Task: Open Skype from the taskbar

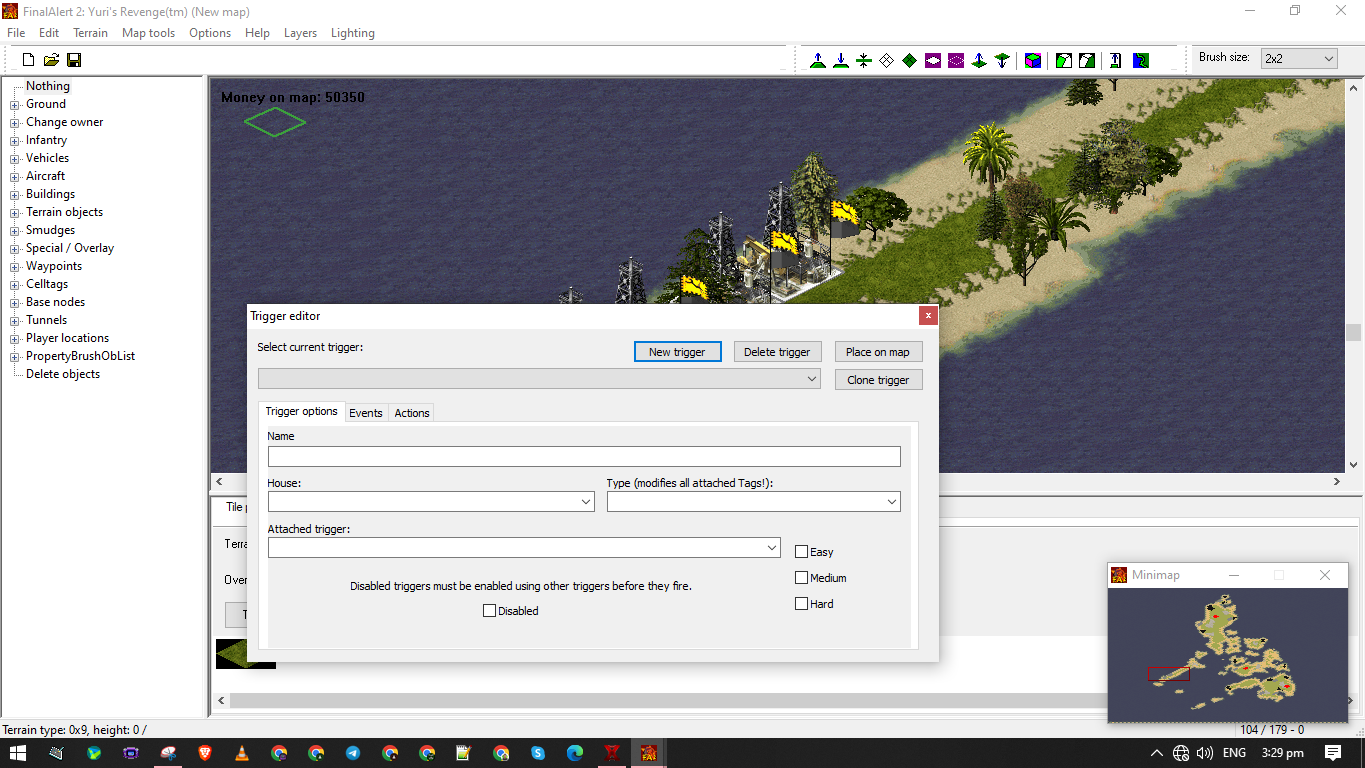Action: (x=538, y=753)
